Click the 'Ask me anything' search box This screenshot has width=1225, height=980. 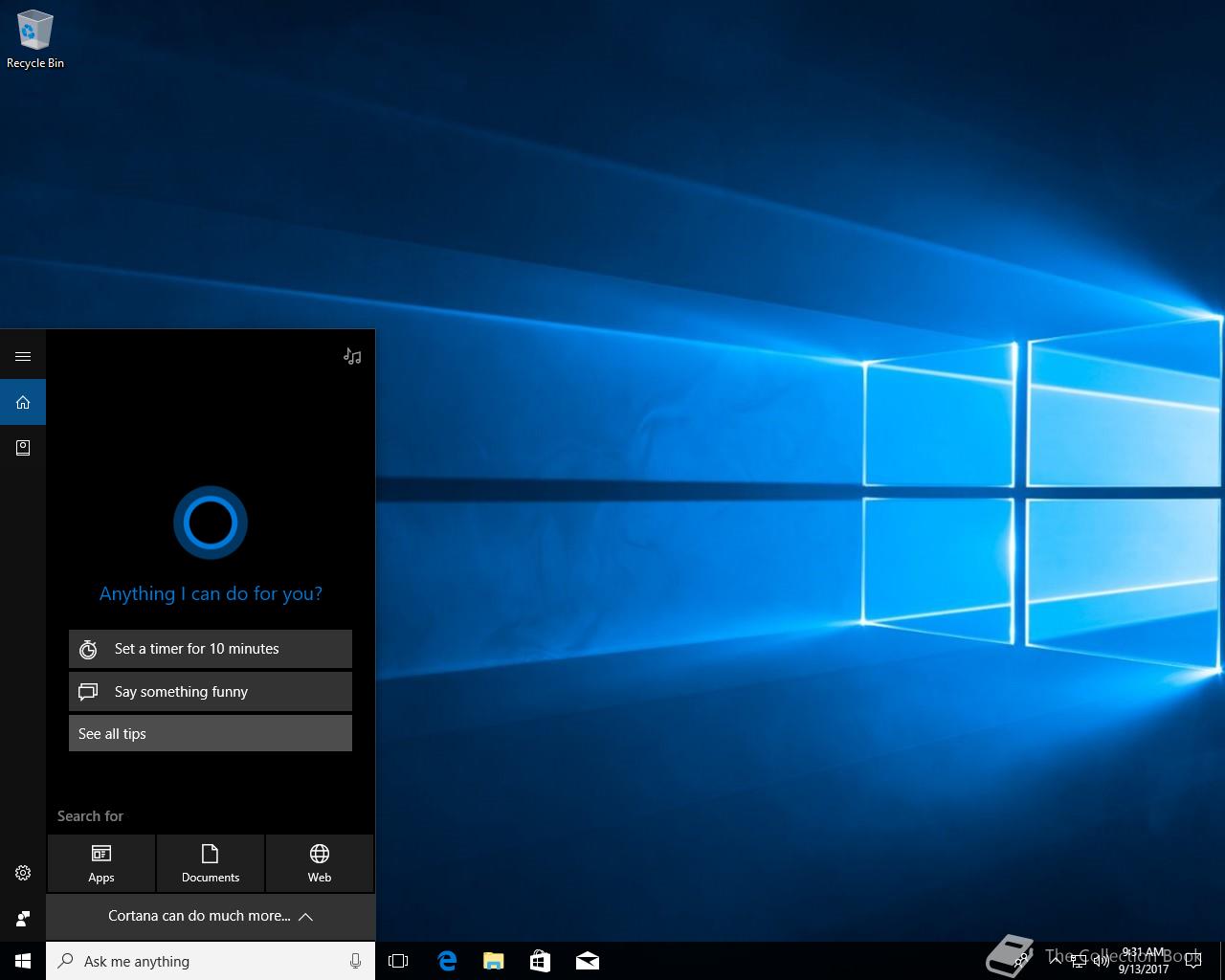(211, 961)
